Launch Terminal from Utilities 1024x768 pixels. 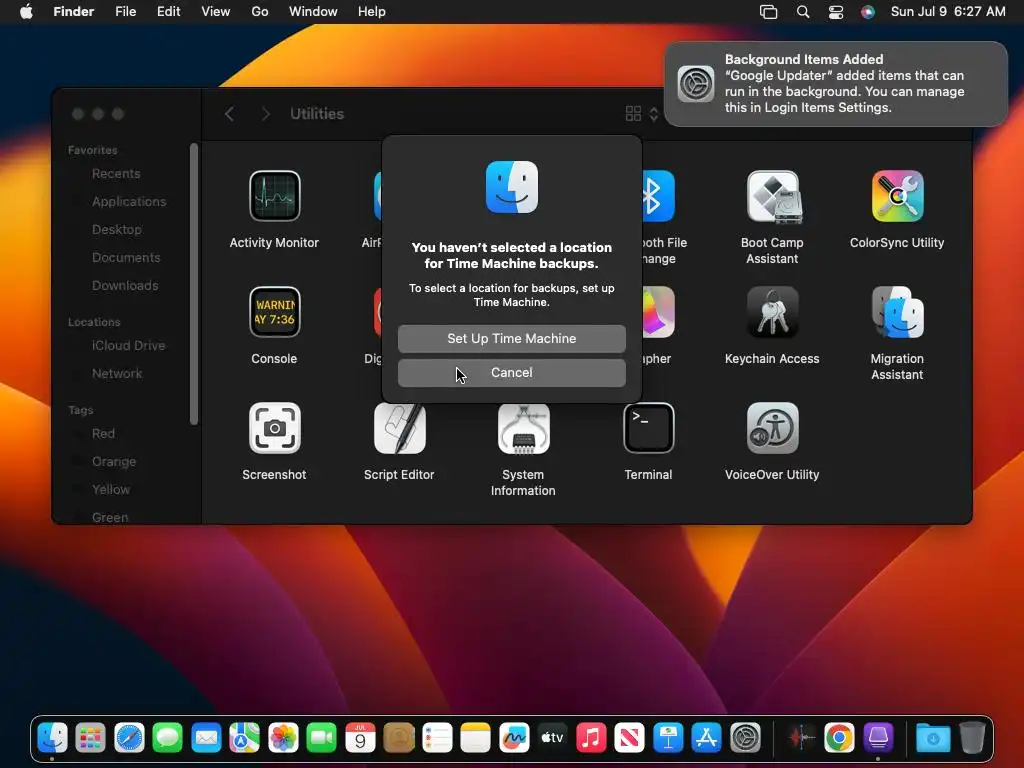click(648, 428)
